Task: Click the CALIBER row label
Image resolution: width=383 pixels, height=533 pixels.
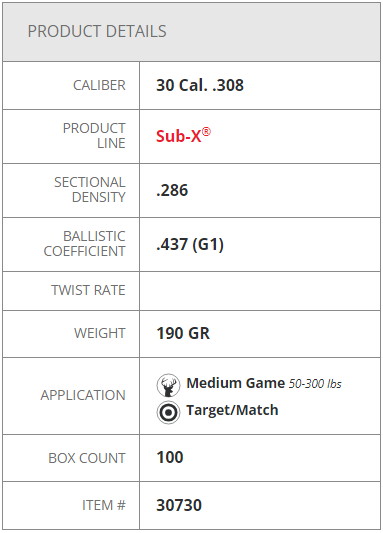Action: (x=99, y=85)
